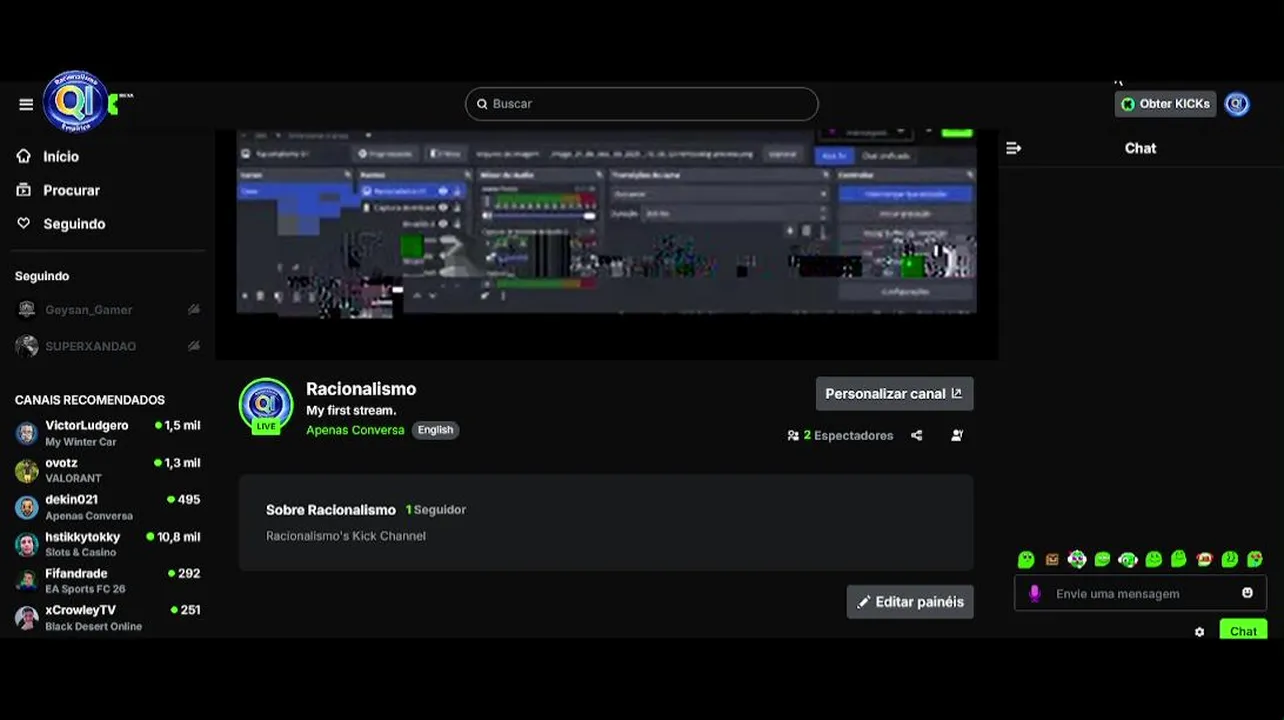Click offline icon beside Geysan_Gamer
The height and width of the screenshot is (720, 1284).
(x=194, y=310)
